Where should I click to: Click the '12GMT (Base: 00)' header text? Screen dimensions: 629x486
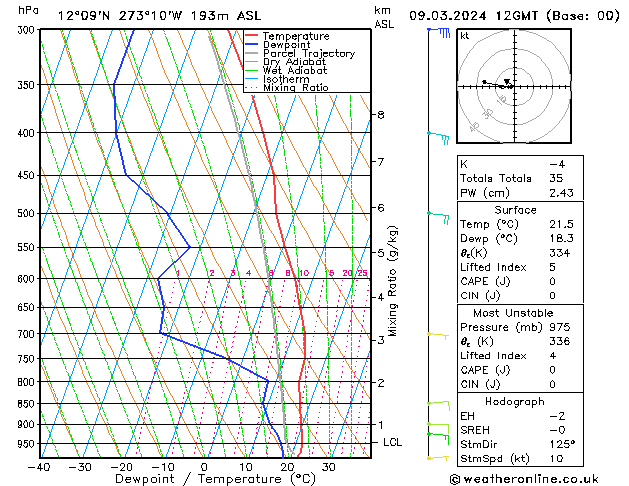pos(557,16)
